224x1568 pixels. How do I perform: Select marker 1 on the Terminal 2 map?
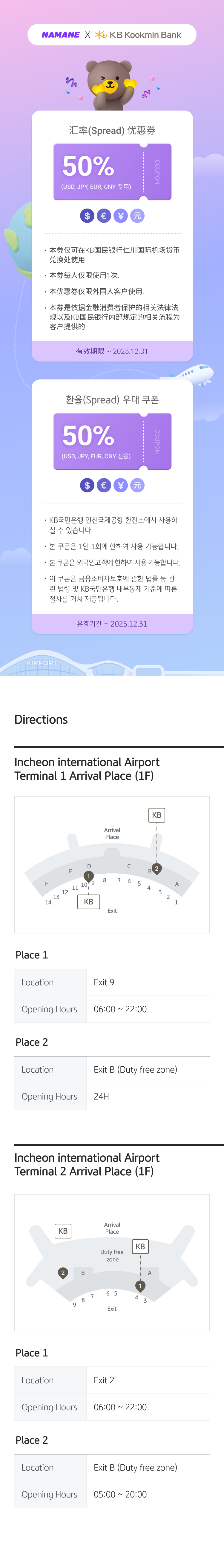pos(140,1286)
